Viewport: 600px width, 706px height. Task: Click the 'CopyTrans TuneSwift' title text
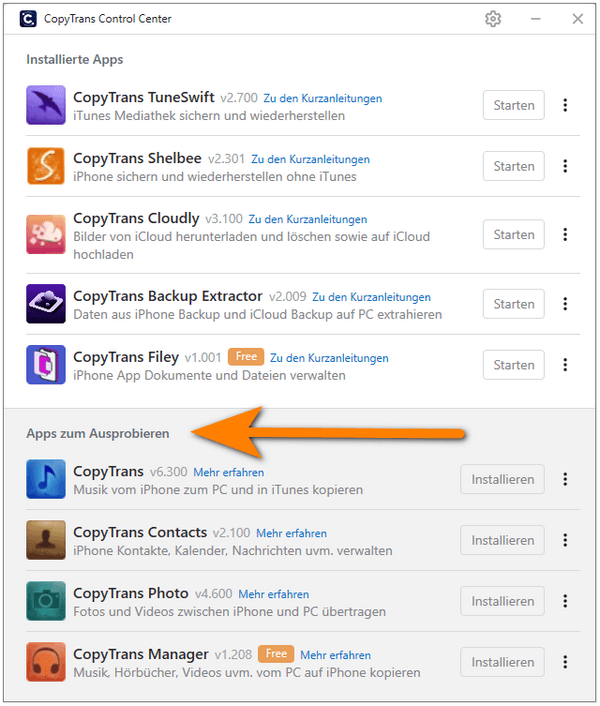click(144, 97)
